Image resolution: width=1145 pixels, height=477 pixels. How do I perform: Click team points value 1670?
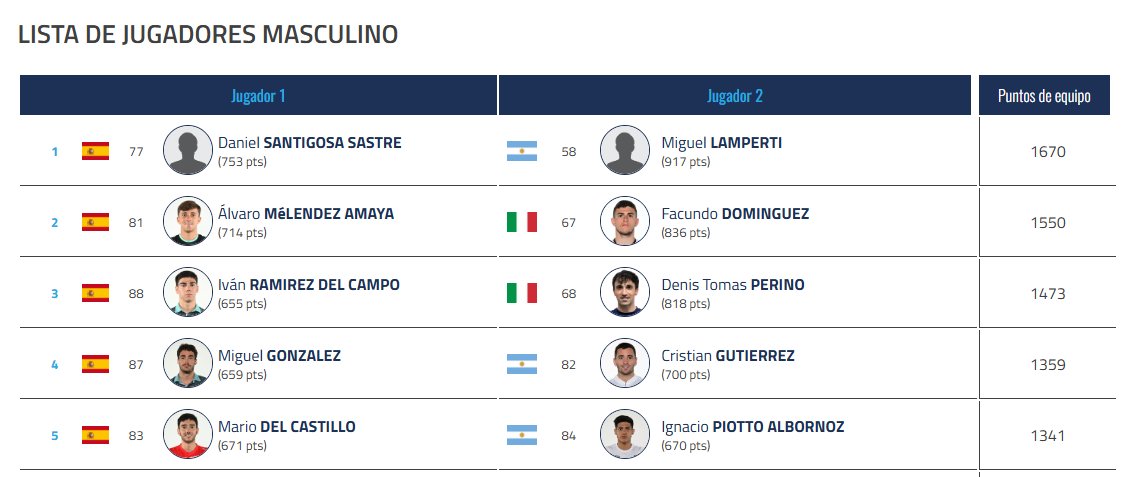pyautogui.click(x=1047, y=152)
